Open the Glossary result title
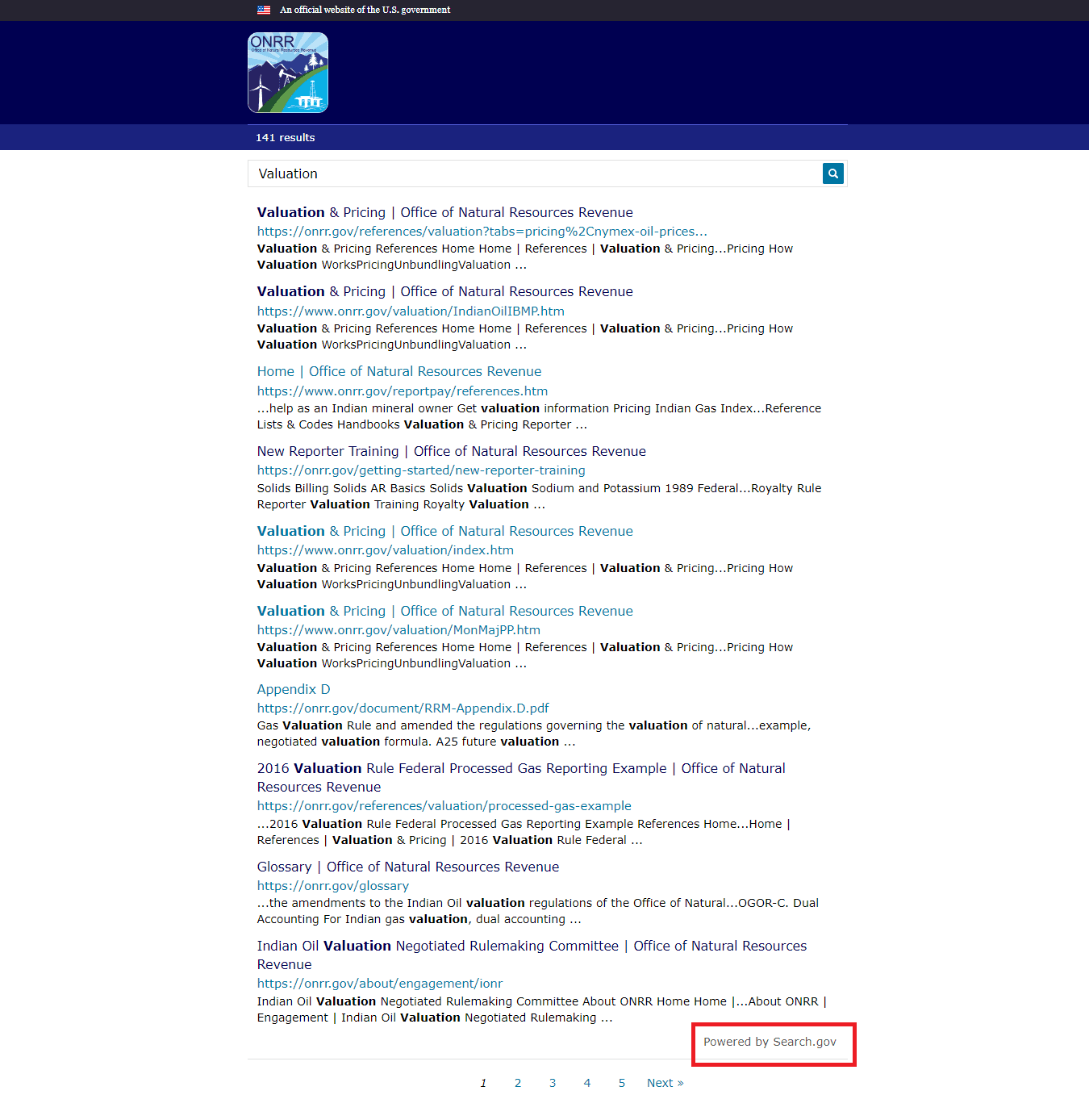 pyautogui.click(x=407, y=867)
